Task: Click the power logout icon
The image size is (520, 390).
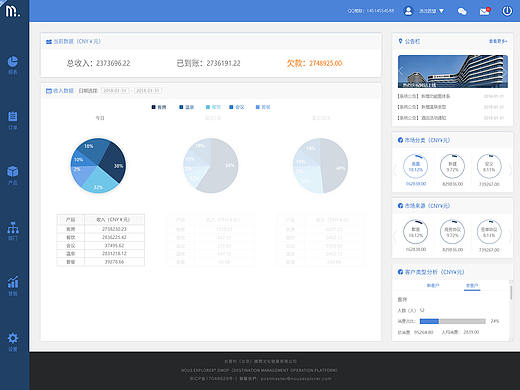Action: pos(507,11)
